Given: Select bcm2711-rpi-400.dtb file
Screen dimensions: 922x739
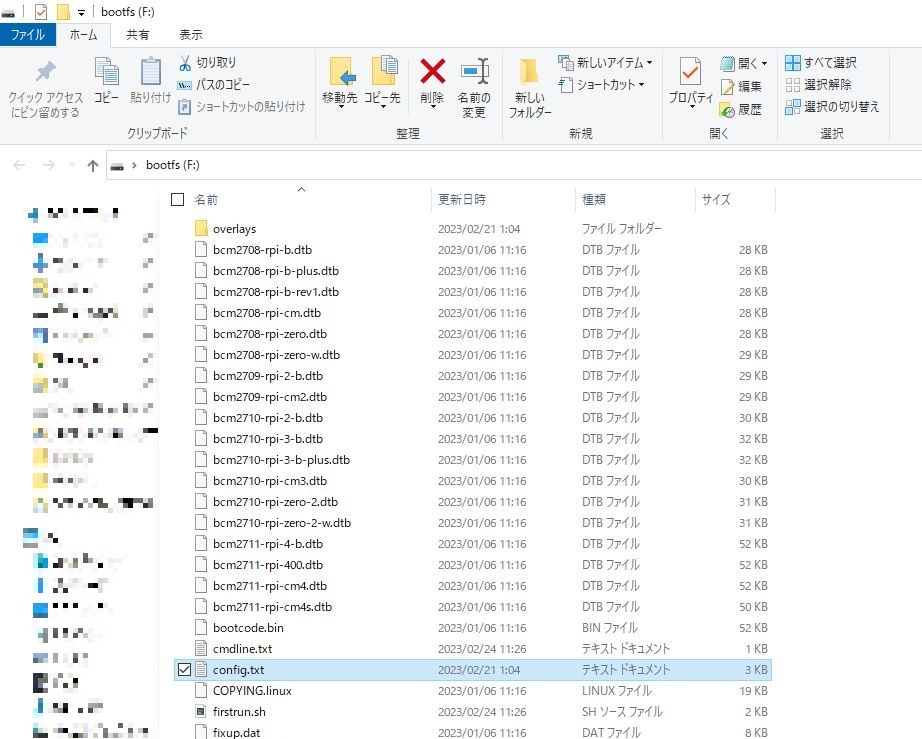Looking at the screenshot, I should coord(473,565).
